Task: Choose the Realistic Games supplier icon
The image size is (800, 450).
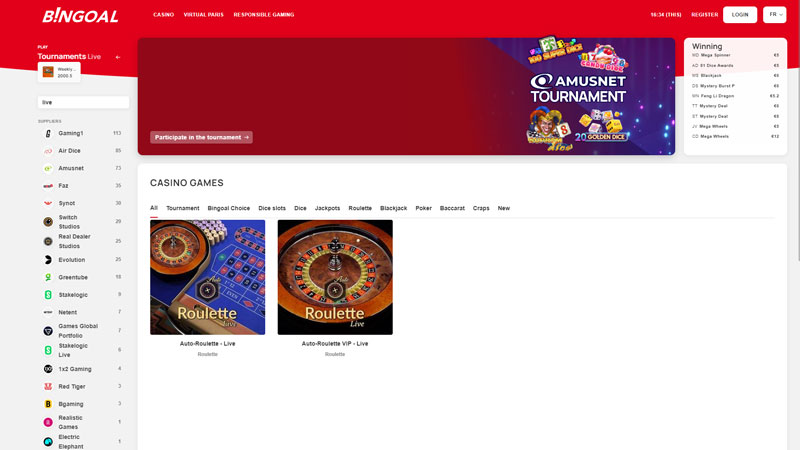Action: [48, 422]
